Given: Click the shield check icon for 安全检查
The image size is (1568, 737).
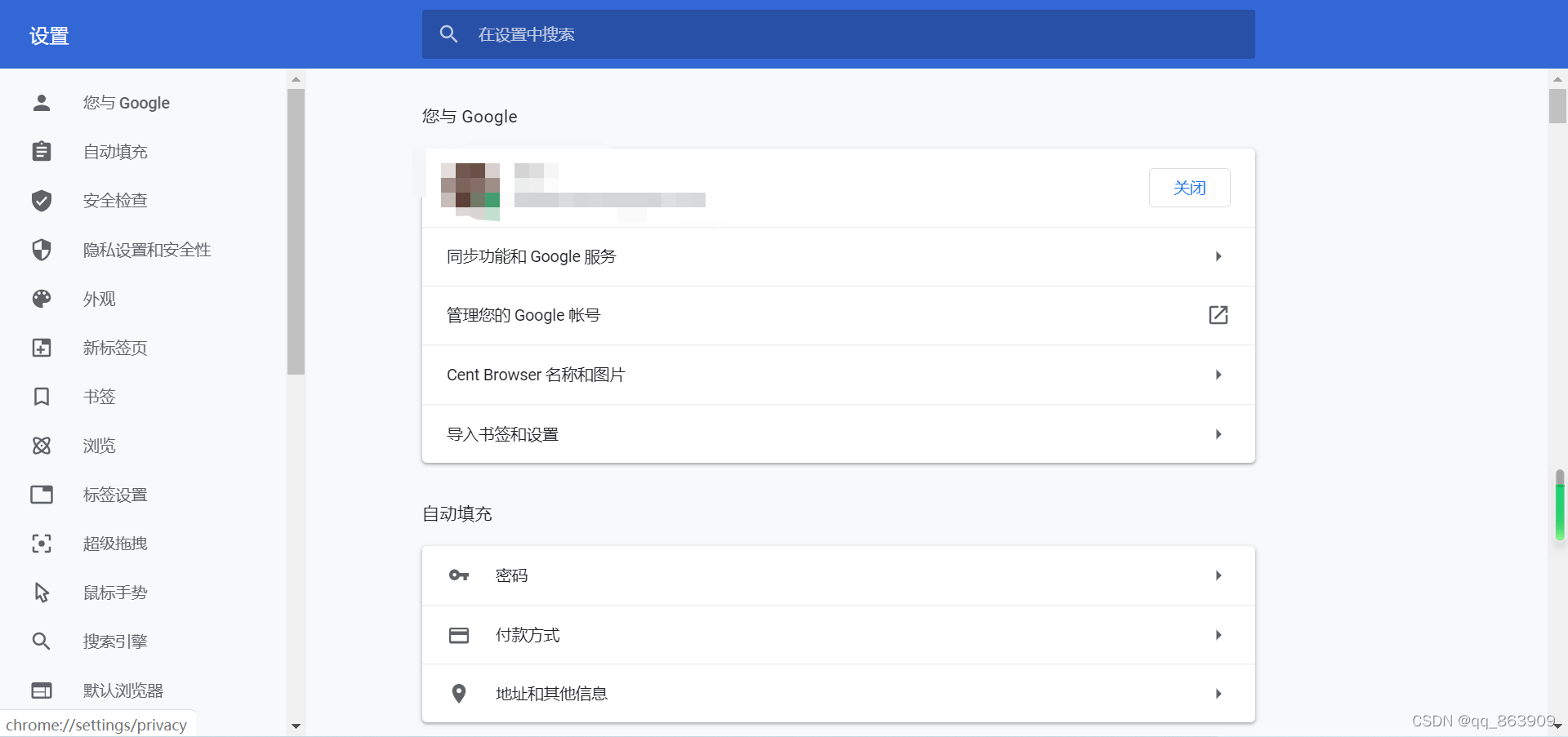Looking at the screenshot, I should click(42, 201).
